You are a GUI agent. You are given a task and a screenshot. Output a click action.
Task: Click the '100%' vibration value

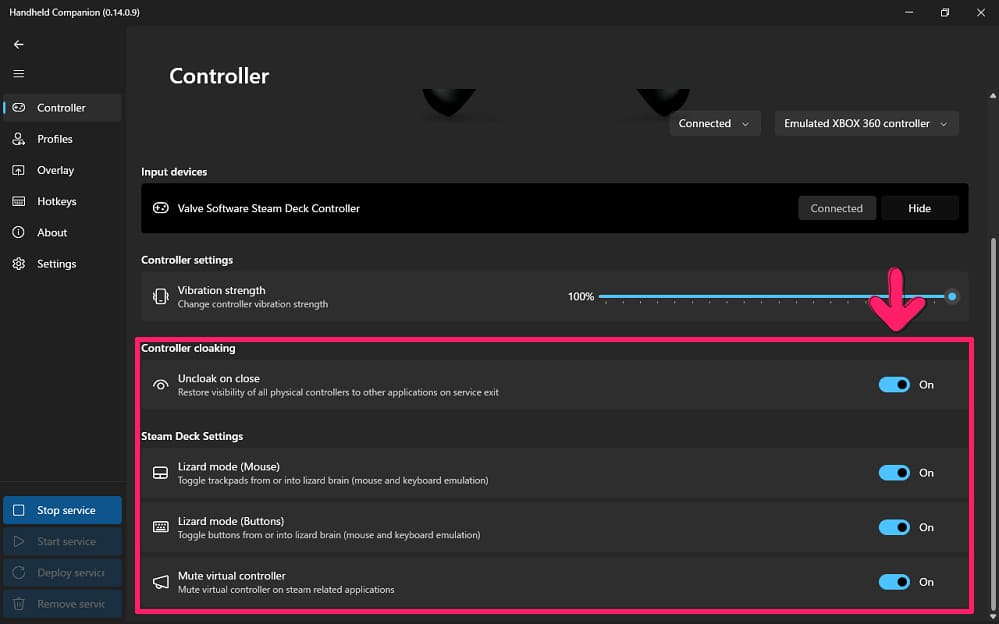[581, 296]
